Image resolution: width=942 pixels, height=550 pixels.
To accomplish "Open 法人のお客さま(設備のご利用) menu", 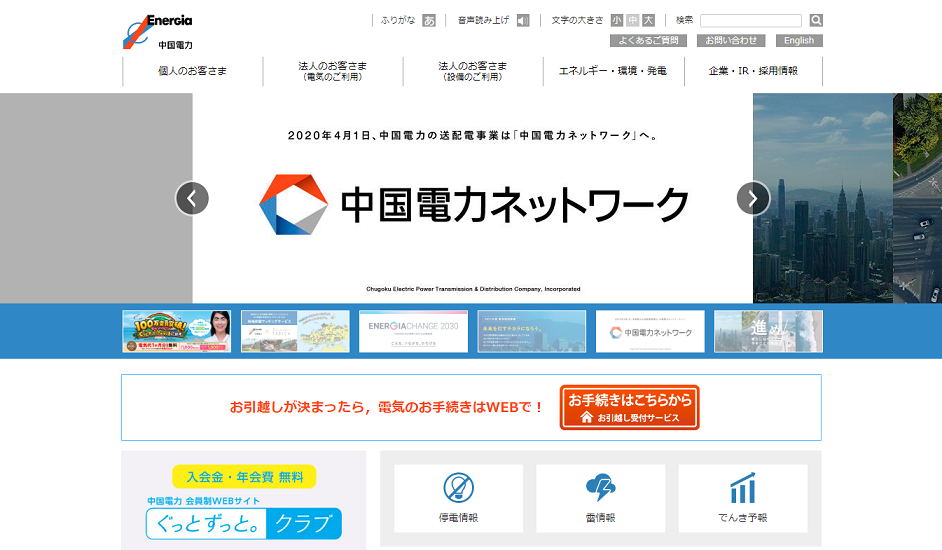I will (473, 71).
